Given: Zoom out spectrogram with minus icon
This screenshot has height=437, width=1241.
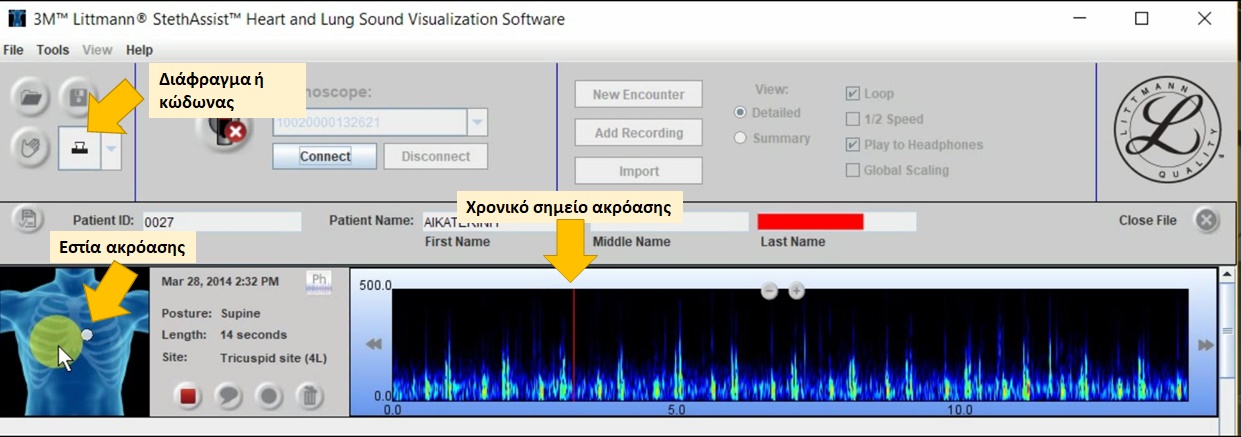Looking at the screenshot, I should point(769,291).
